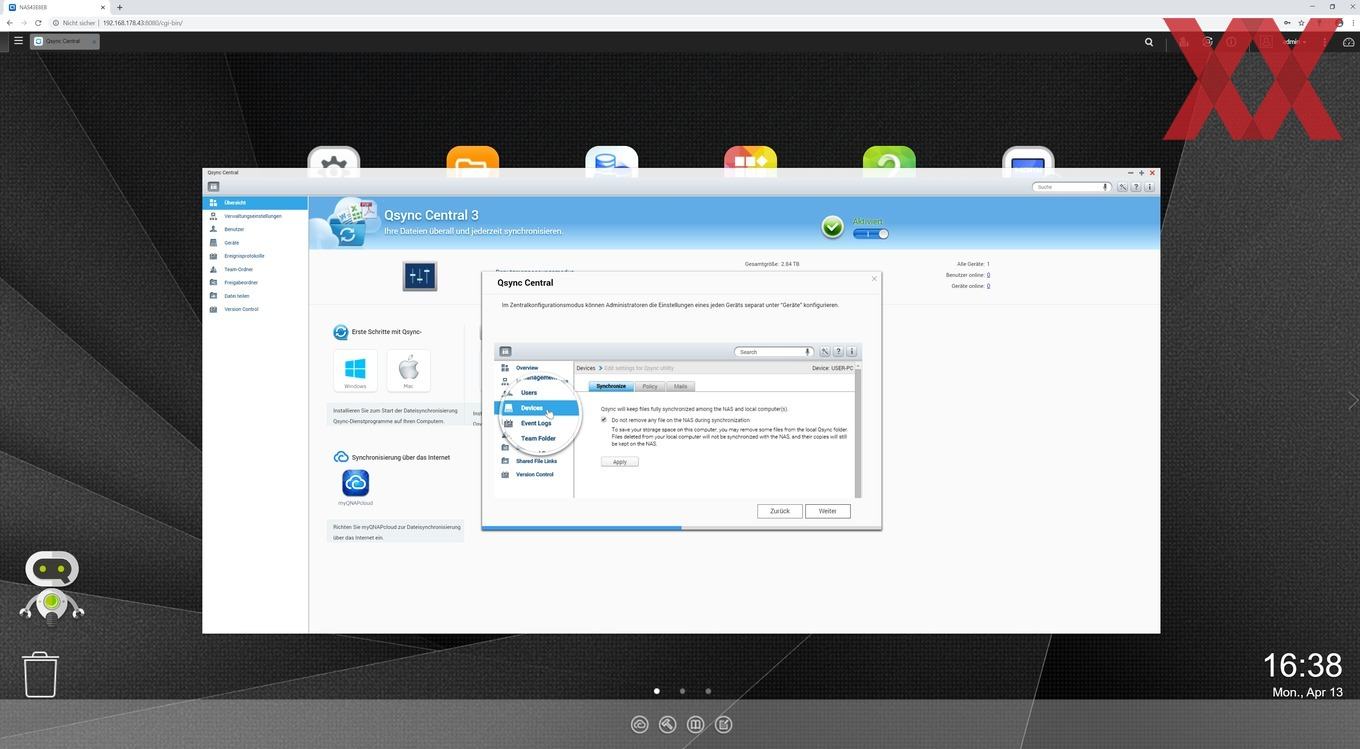Go to the second desktop page dot

point(682,691)
